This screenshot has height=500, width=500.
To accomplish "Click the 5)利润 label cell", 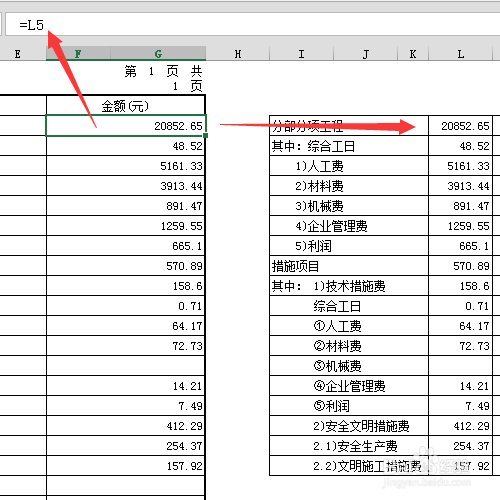I will coord(349,246).
